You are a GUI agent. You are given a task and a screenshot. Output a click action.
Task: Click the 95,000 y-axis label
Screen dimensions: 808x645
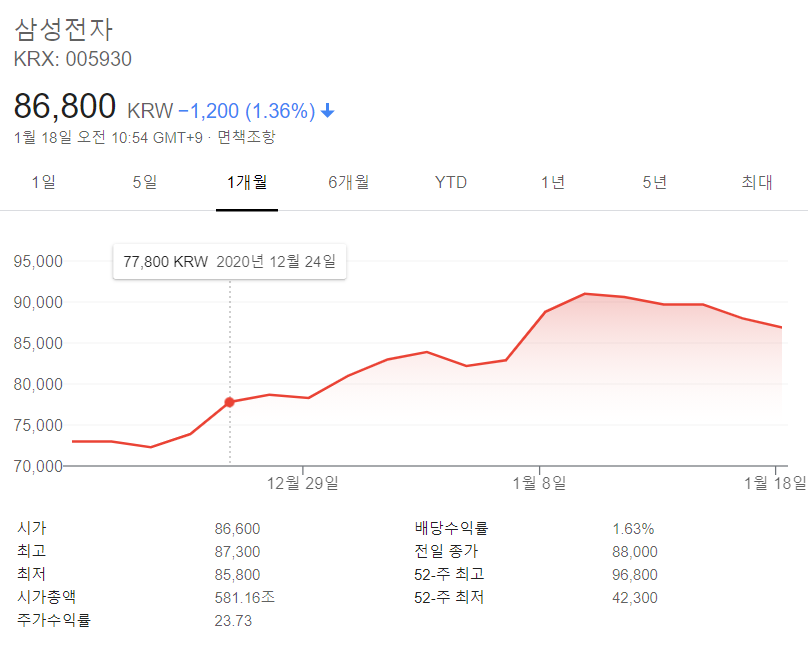click(38, 261)
